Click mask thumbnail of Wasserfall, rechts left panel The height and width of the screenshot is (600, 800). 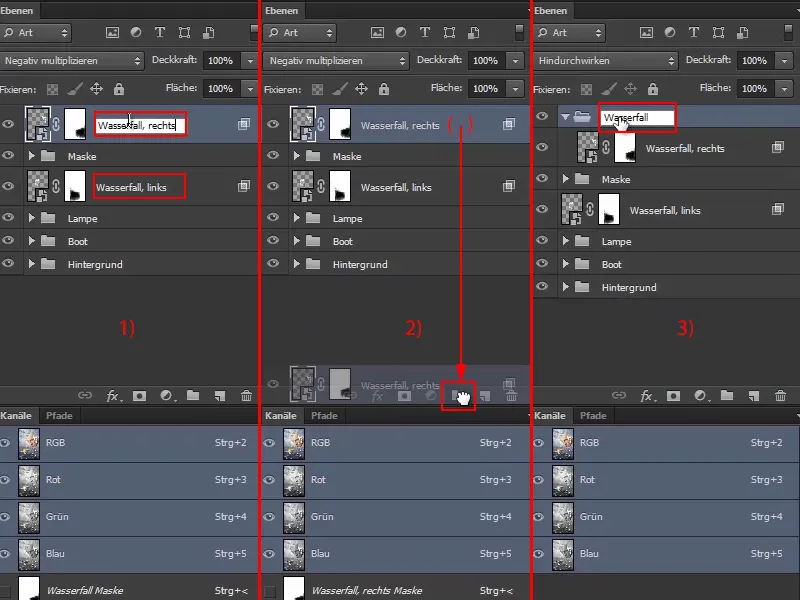(75, 124)
